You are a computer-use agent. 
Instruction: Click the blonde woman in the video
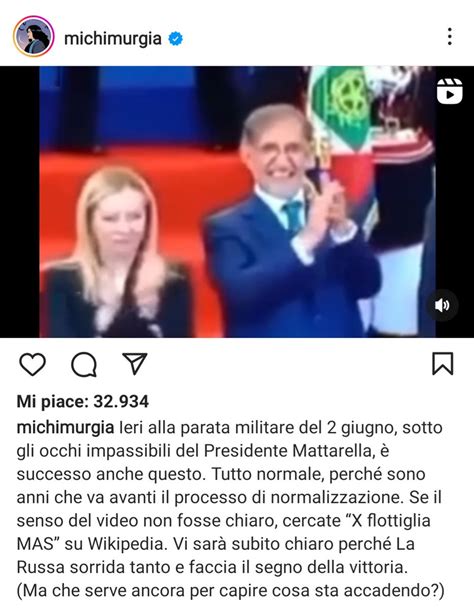click(x=117, y=252)
